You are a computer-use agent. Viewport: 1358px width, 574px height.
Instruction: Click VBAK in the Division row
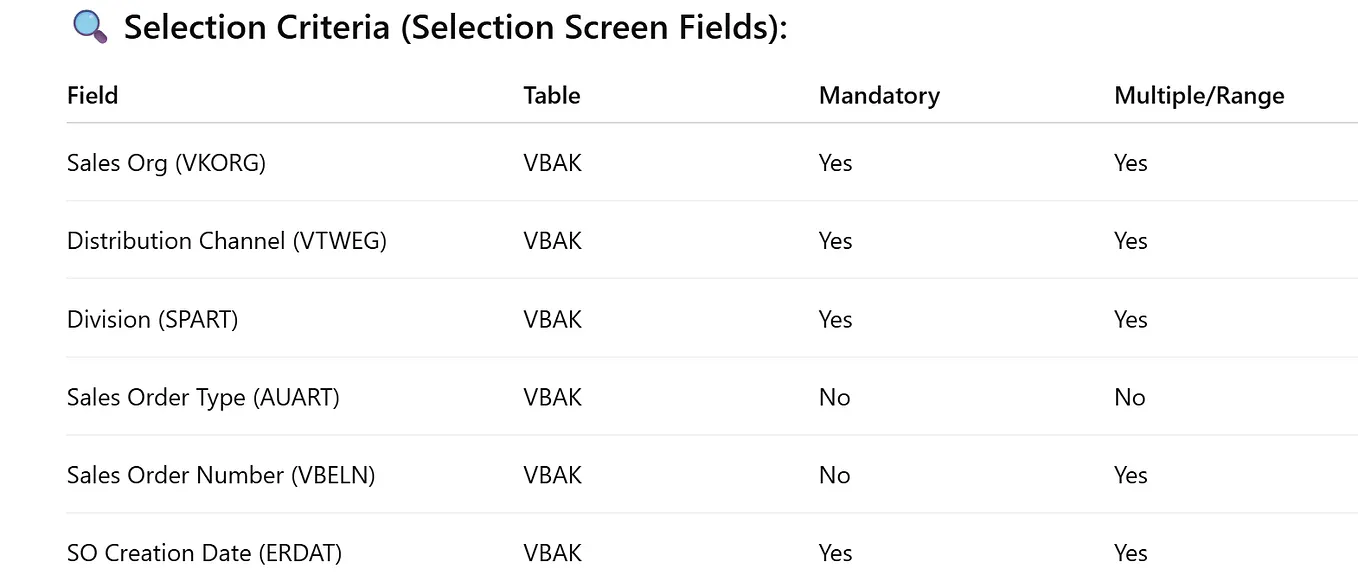[552, 320]
